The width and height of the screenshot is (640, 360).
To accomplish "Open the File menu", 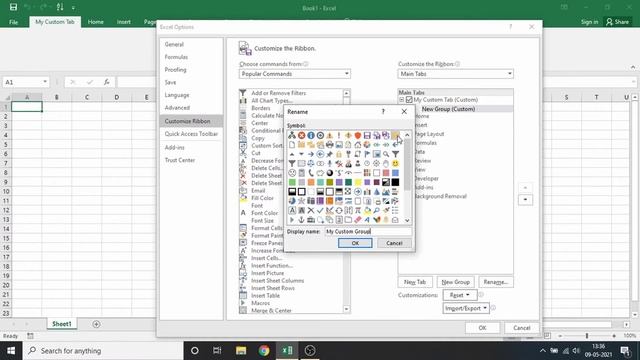I will (x=13, y=22).
